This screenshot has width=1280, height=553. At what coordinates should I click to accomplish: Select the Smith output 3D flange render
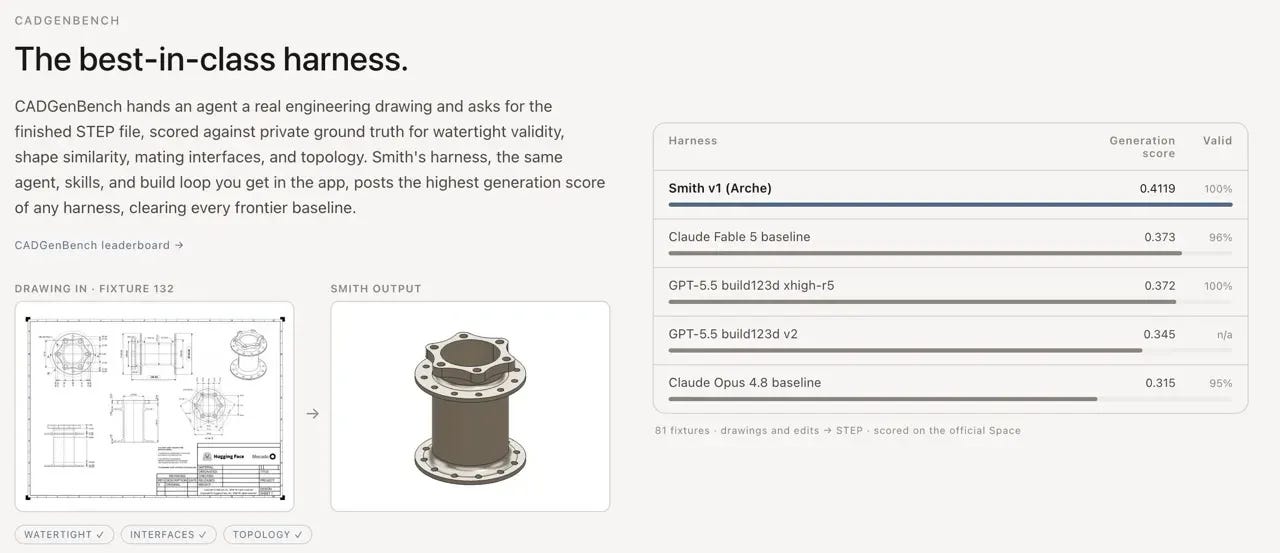click(x=470, y=406)
